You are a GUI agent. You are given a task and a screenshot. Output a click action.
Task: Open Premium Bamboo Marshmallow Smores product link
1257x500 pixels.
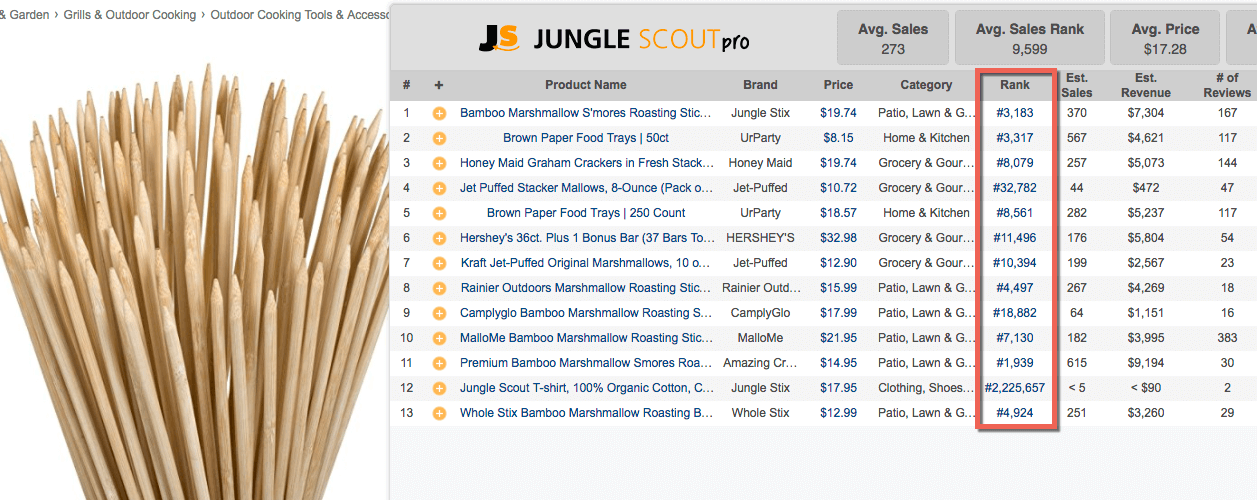[x=586, y=363]
